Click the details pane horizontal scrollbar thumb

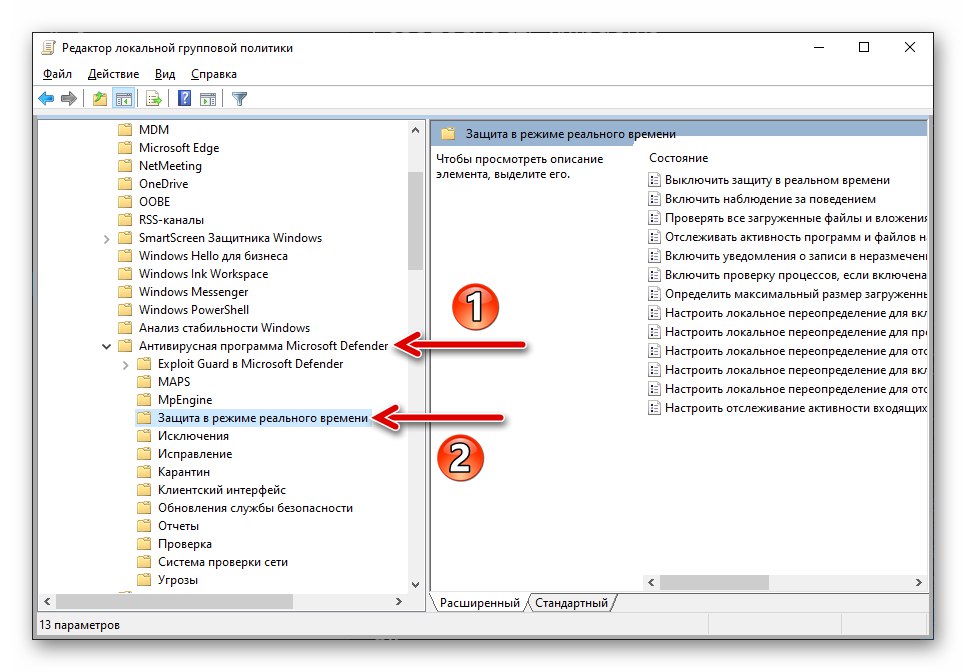[715, 582]
